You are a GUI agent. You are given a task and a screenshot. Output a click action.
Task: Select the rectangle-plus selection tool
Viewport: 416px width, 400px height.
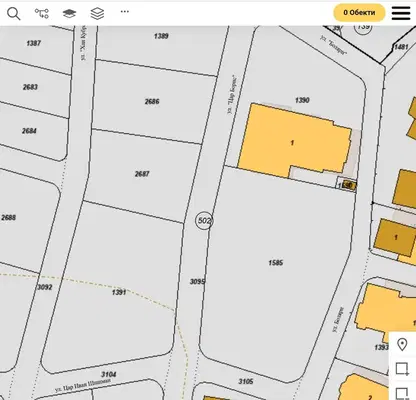[402, 369]
